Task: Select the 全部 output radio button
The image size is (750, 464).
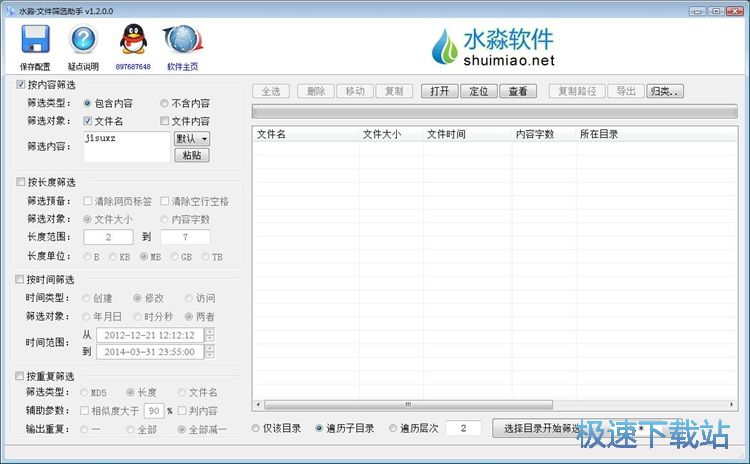Action: pos(130,430)
